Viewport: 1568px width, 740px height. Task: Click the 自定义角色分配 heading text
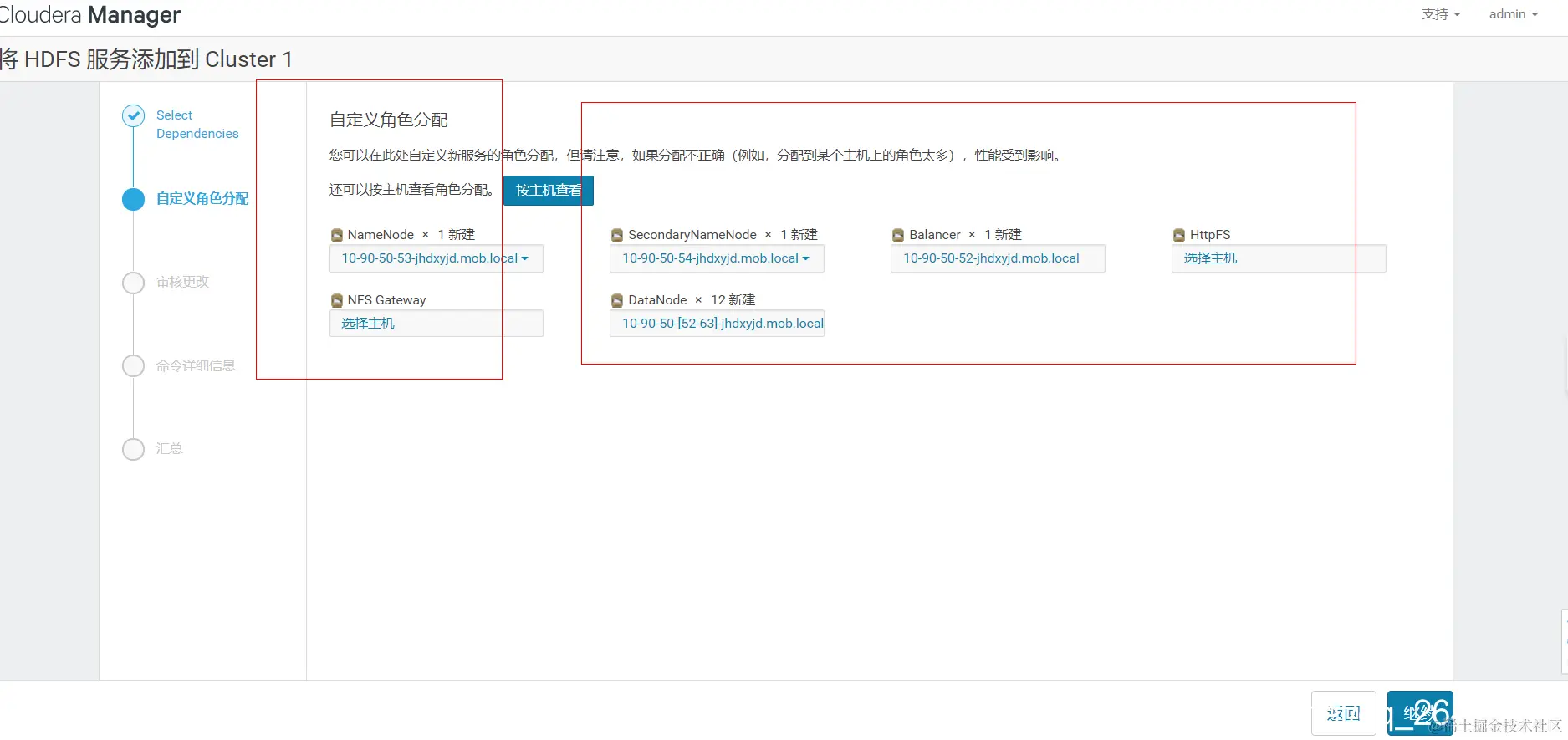[x=389, y=120]
